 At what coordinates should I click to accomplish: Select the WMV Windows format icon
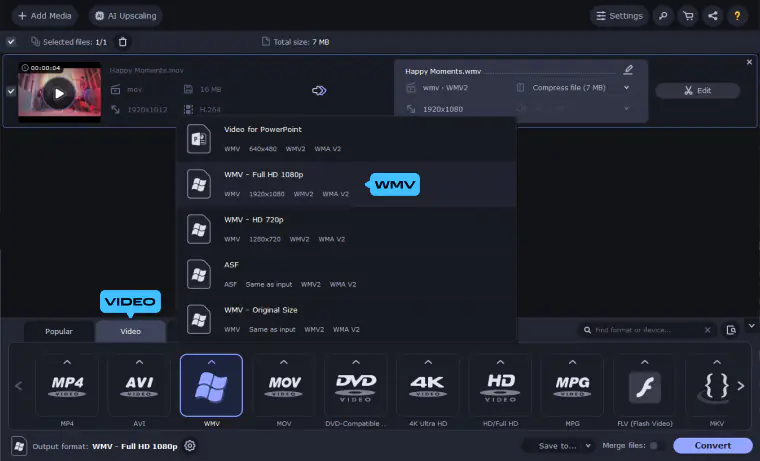tap(211, 385)
